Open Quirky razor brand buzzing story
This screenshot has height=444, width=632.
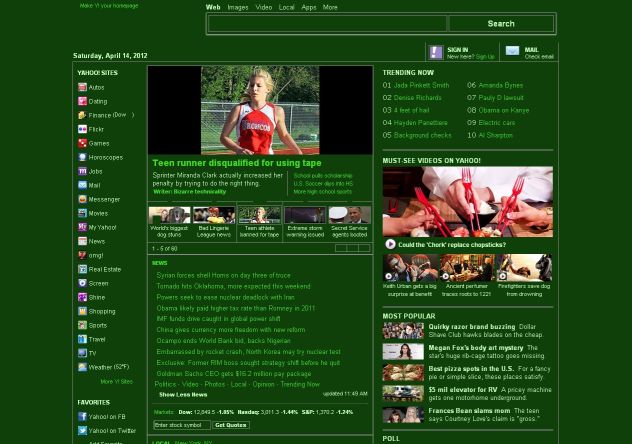pyautogui.click(x=472, y=327)
